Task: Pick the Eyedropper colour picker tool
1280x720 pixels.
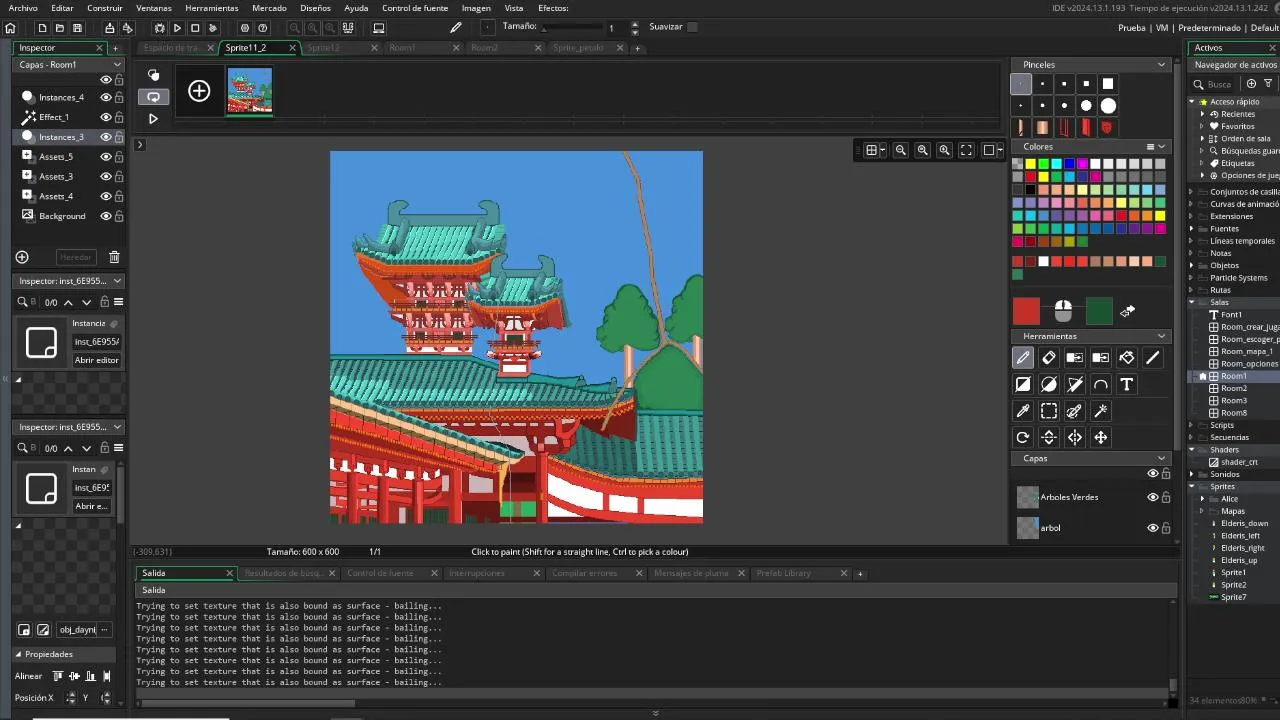Action: 1023,411
